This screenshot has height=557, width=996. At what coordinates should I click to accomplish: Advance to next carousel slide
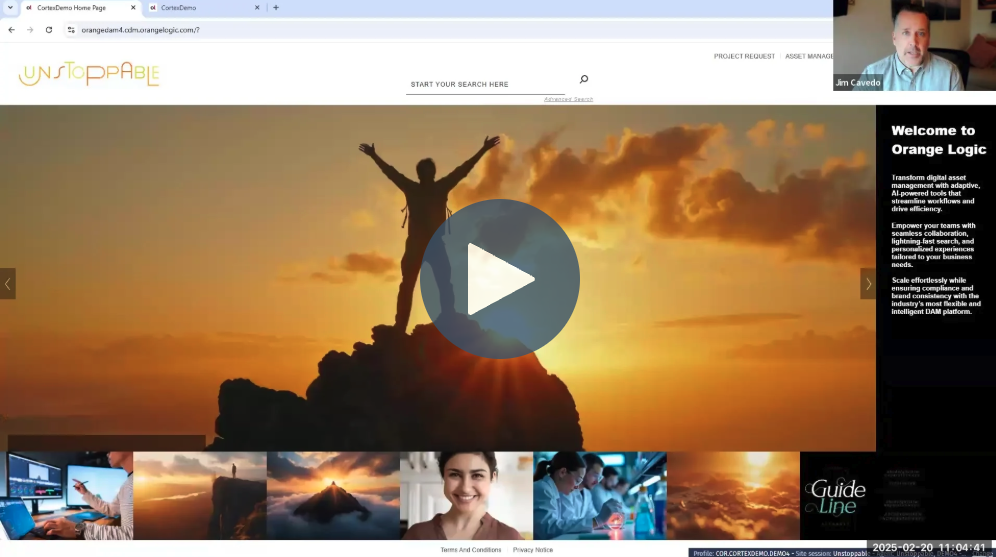coord(867,283)
